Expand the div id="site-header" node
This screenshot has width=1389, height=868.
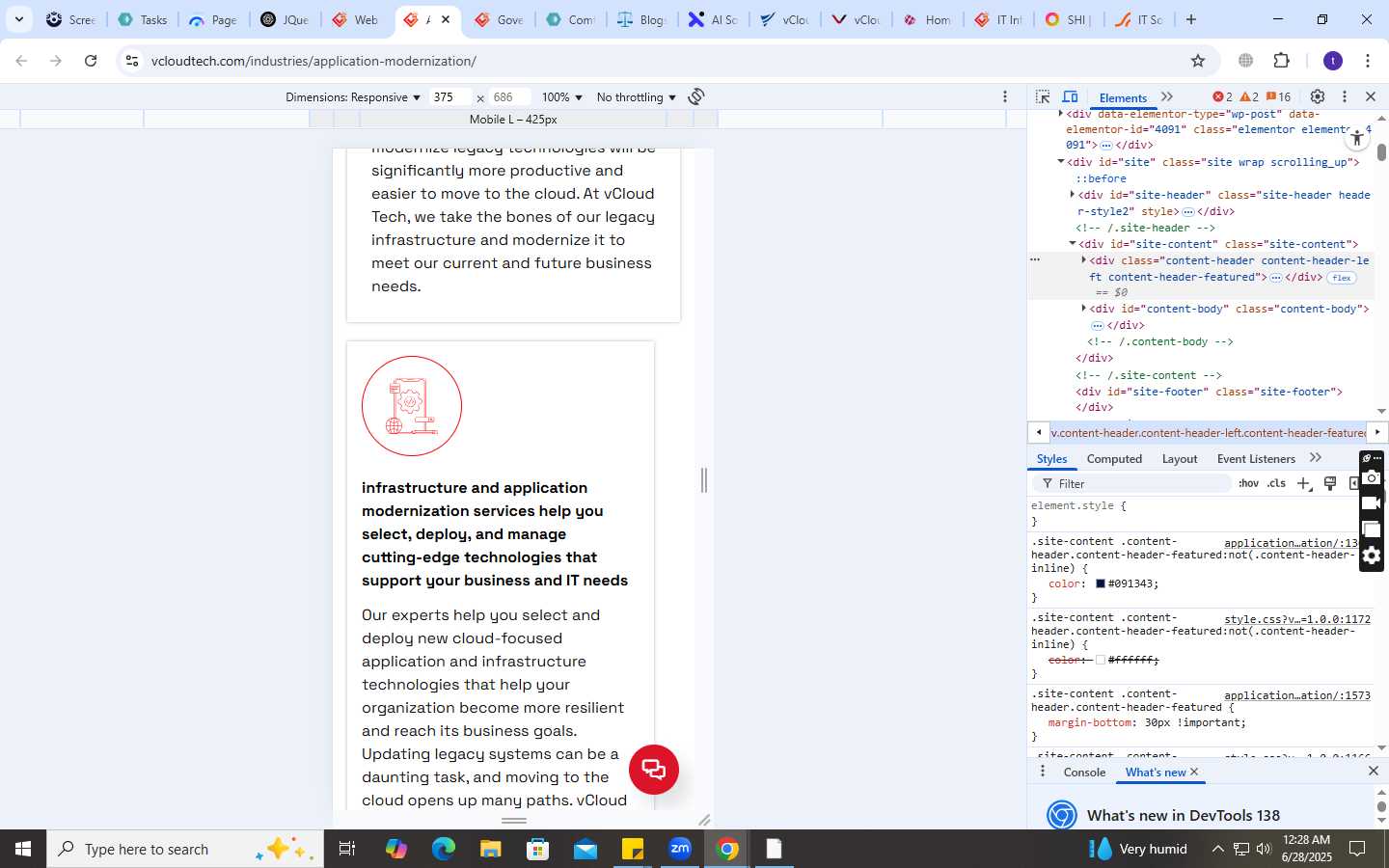[x=1072, y=195]
